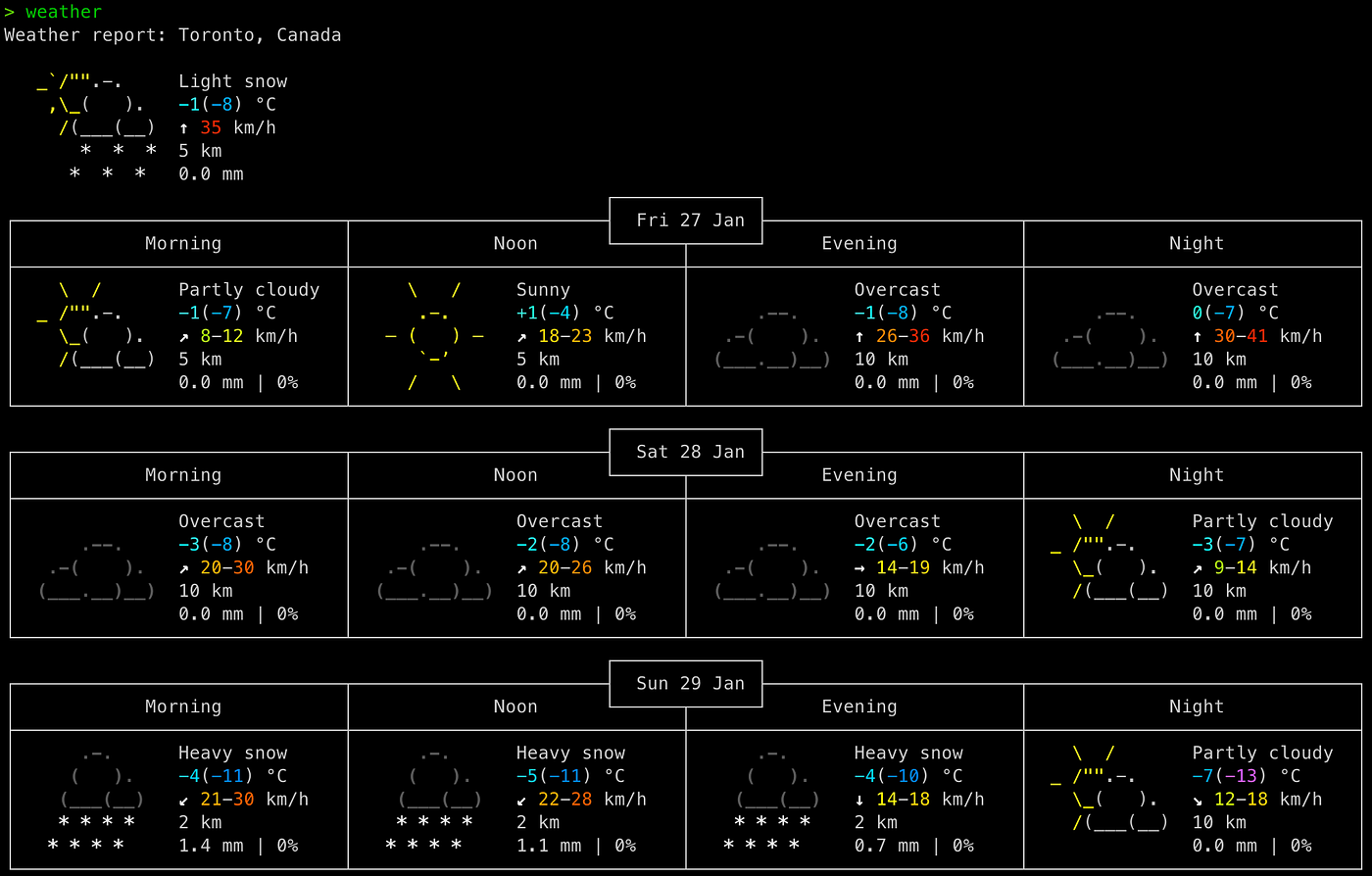This screenshot has width=1372, height=876.
Task: Click the "18-23 km/h" wind speed
Action: click(x=592, y=336)
